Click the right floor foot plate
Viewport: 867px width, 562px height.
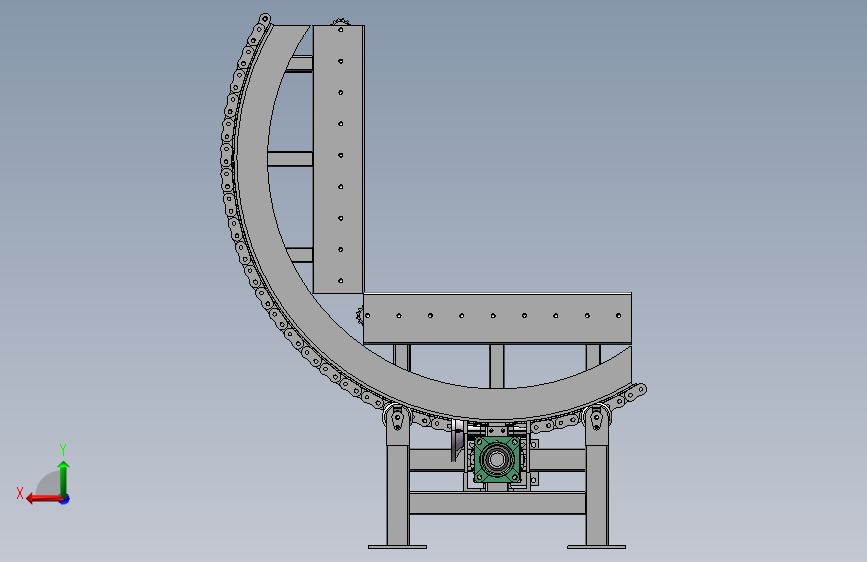(596, 547)
